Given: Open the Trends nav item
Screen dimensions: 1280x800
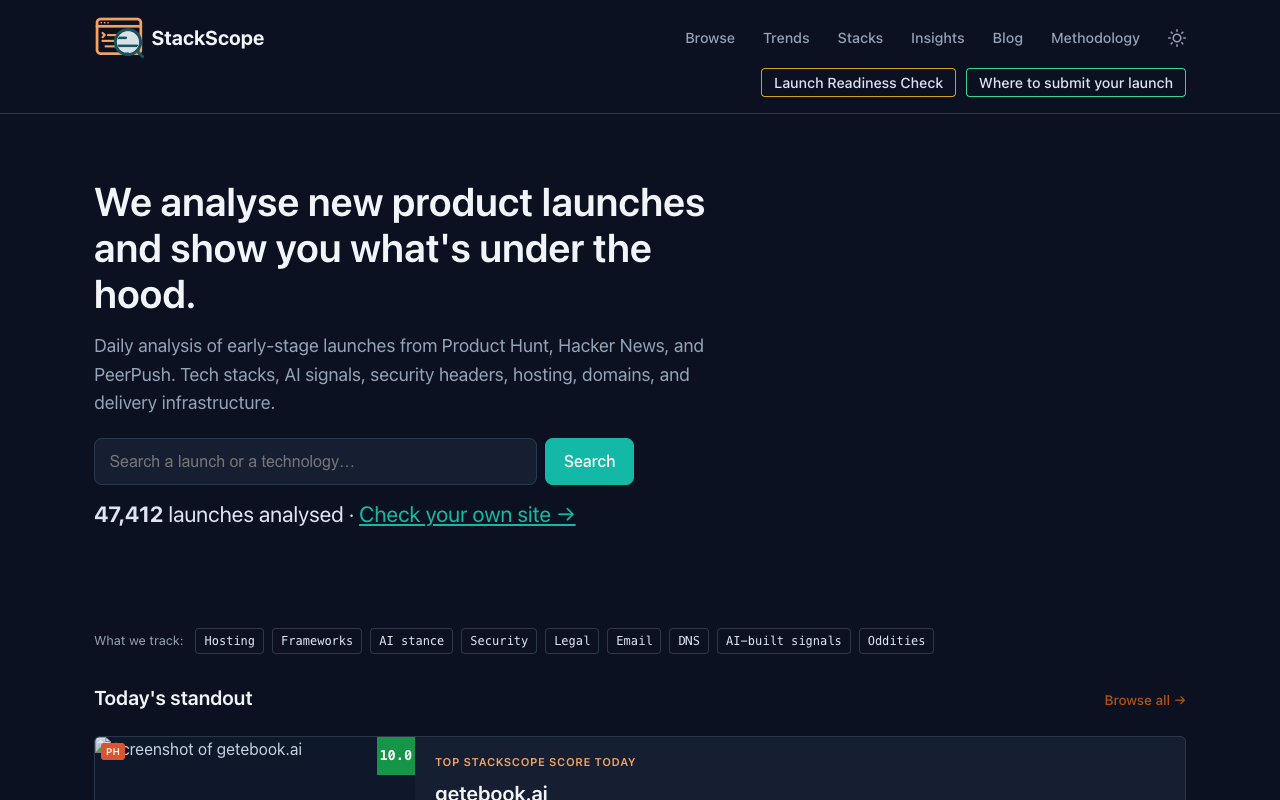Looking at the screenshot, I should tap(786, 38).
